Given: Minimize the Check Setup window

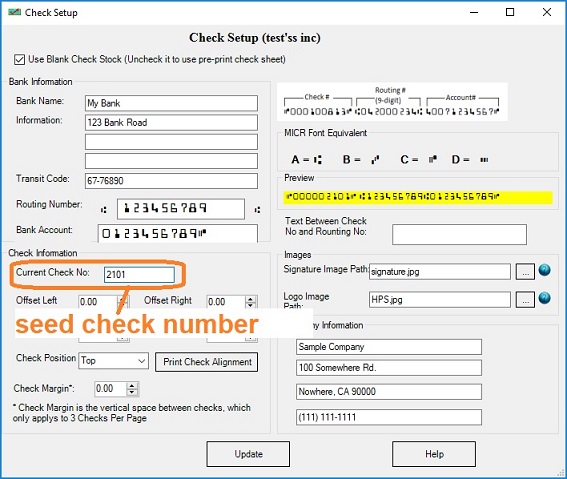Looking at the screenshot, I should (474, 12).
